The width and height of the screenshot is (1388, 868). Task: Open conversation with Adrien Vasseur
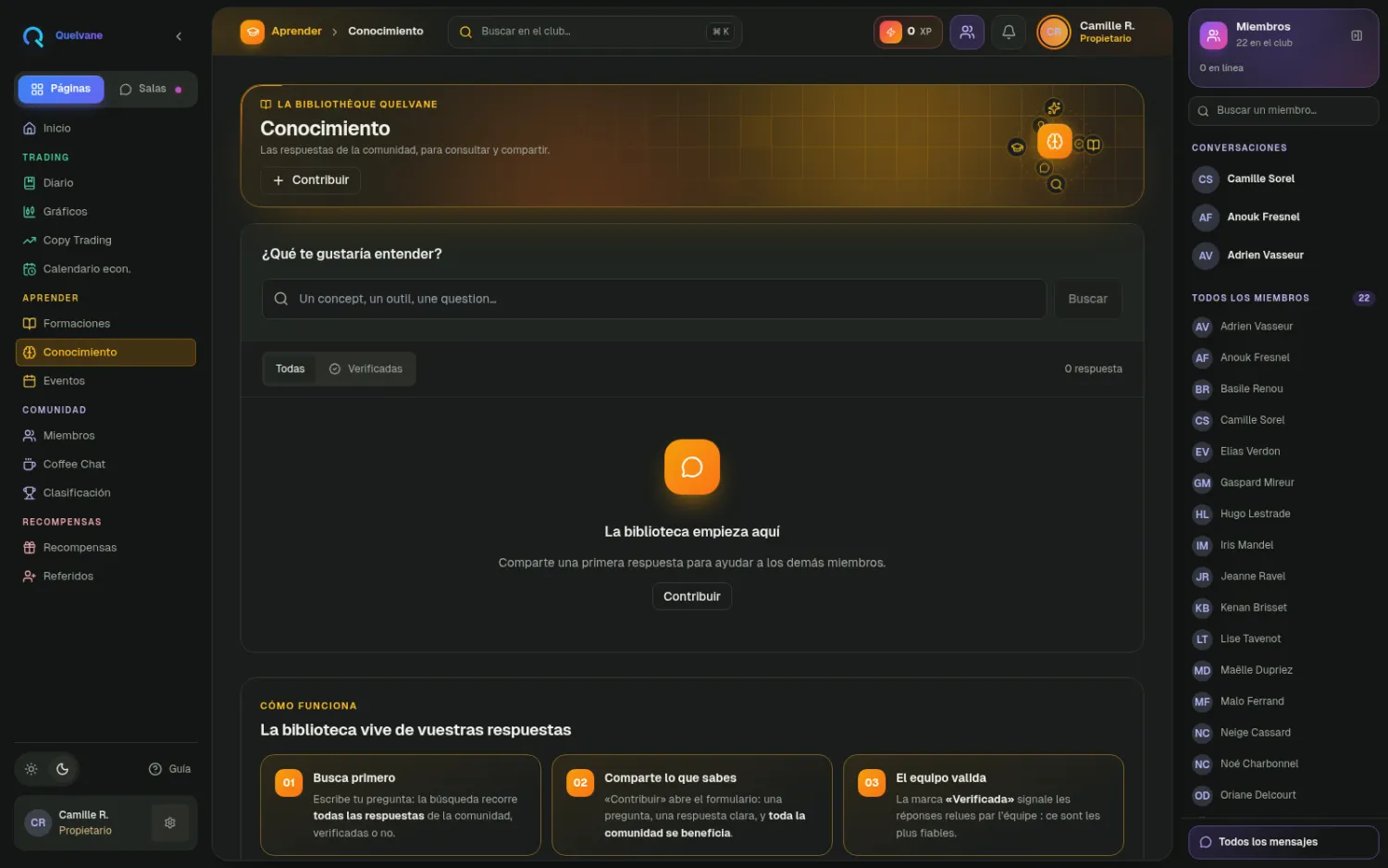coord(1283,255)
